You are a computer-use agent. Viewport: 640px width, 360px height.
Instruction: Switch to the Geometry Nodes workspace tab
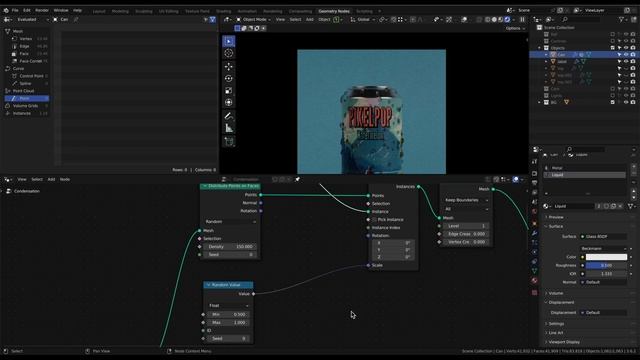pyautogui.click(x=334, y=11)
